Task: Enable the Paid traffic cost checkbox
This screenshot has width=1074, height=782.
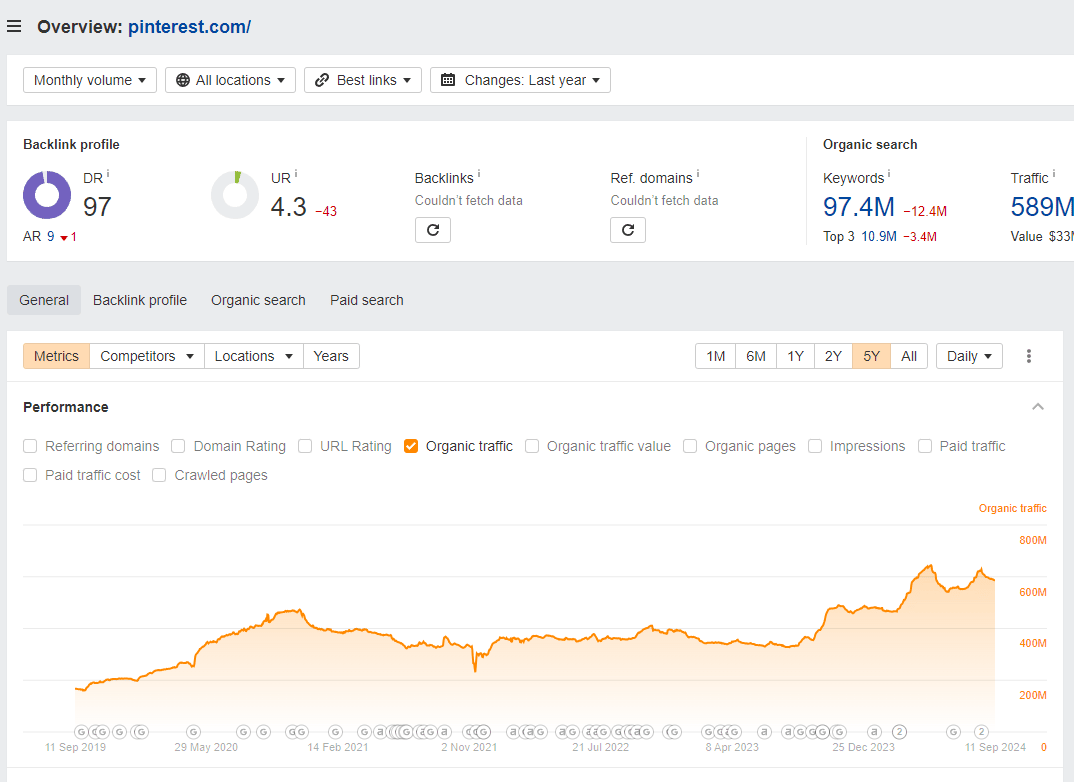Action: [30, 475]
